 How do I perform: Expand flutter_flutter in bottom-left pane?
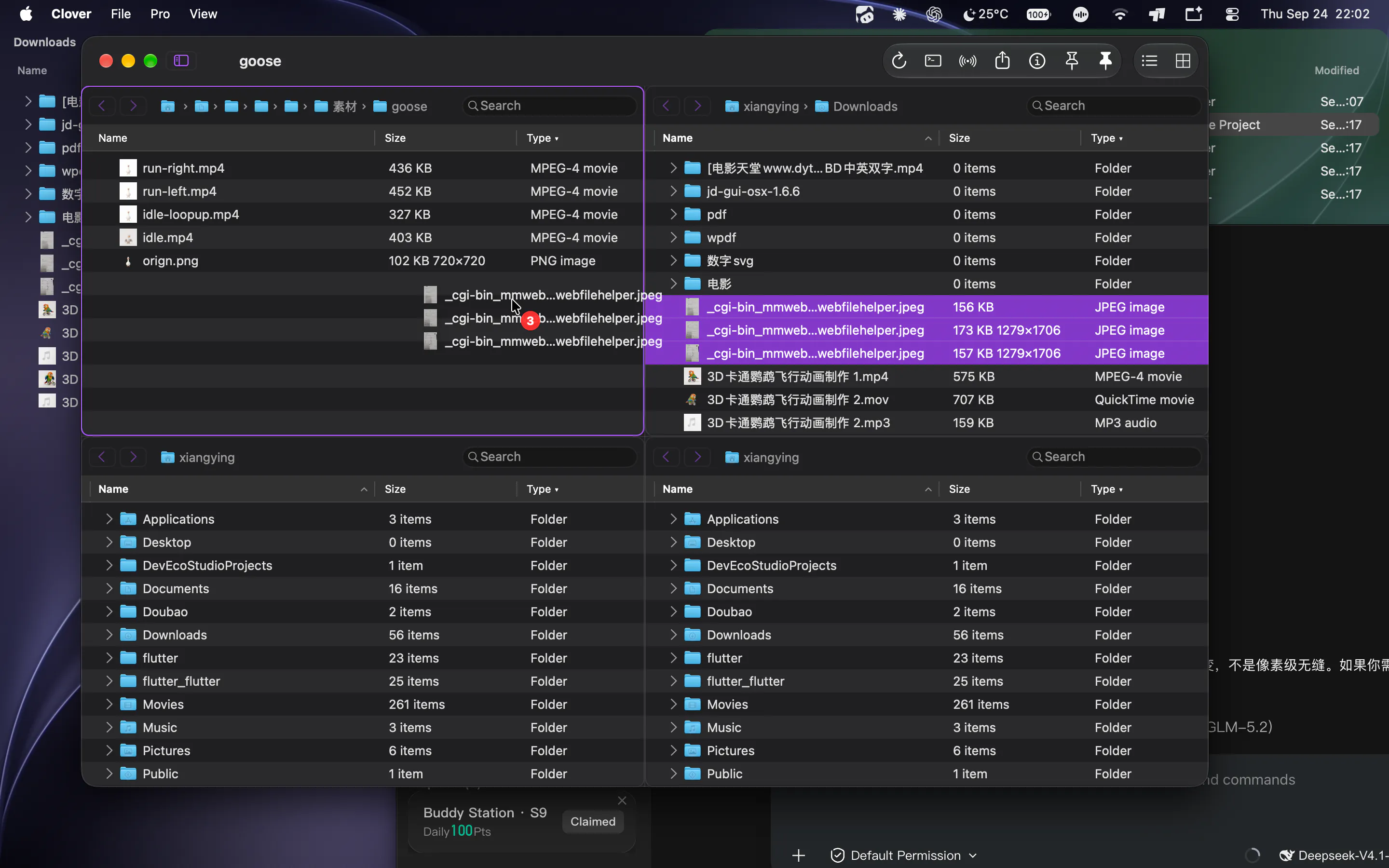point(109,681)
